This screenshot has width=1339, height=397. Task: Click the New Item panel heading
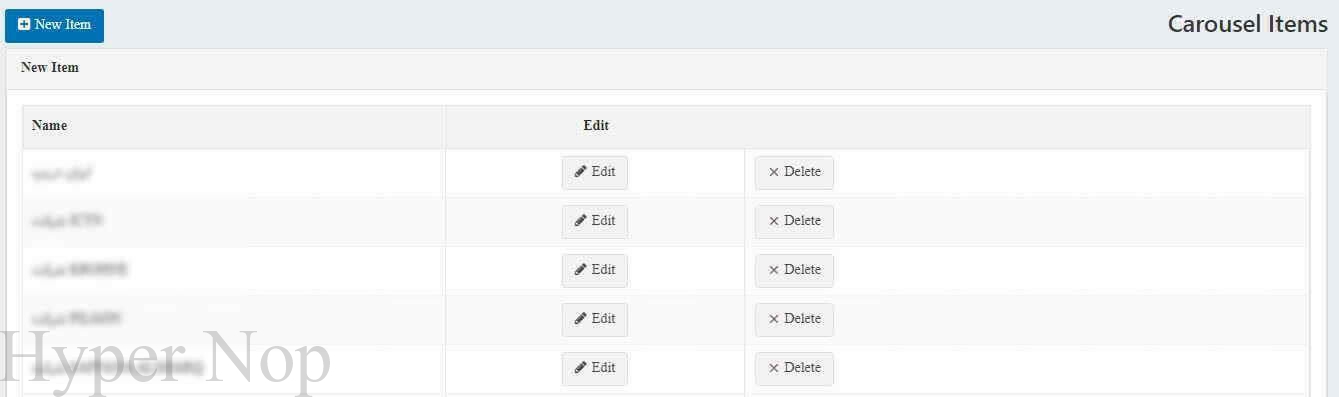click(50, 68)
